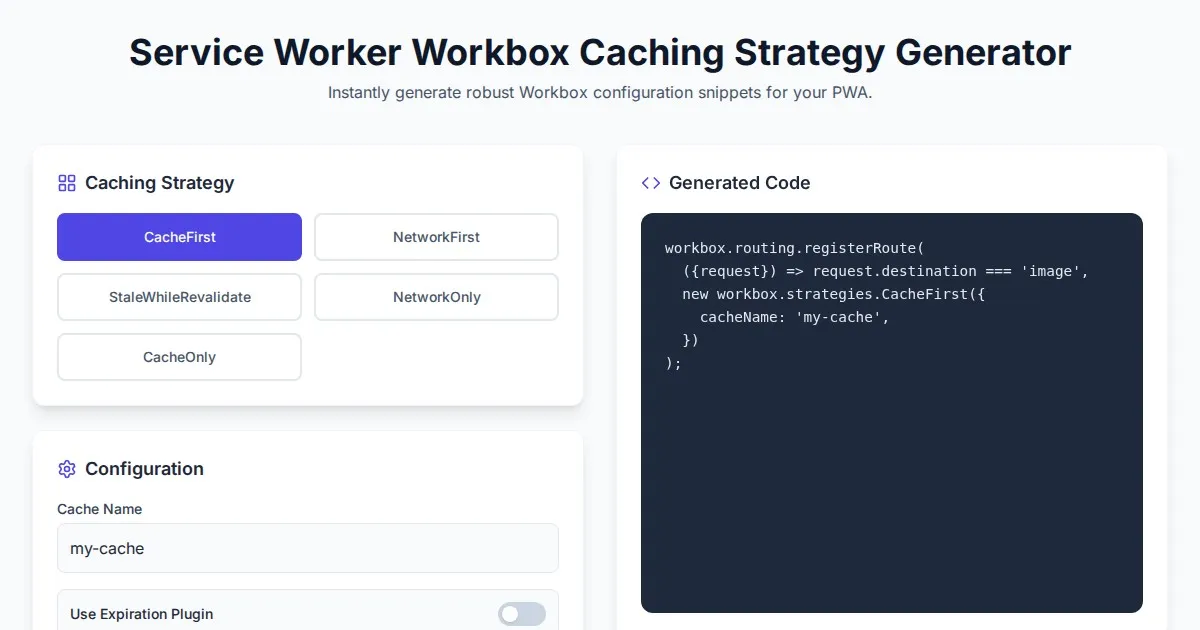Click the cacheName: 'my-cache' code line
This screenshot has width=1200, height=630.
coord(794,317)
